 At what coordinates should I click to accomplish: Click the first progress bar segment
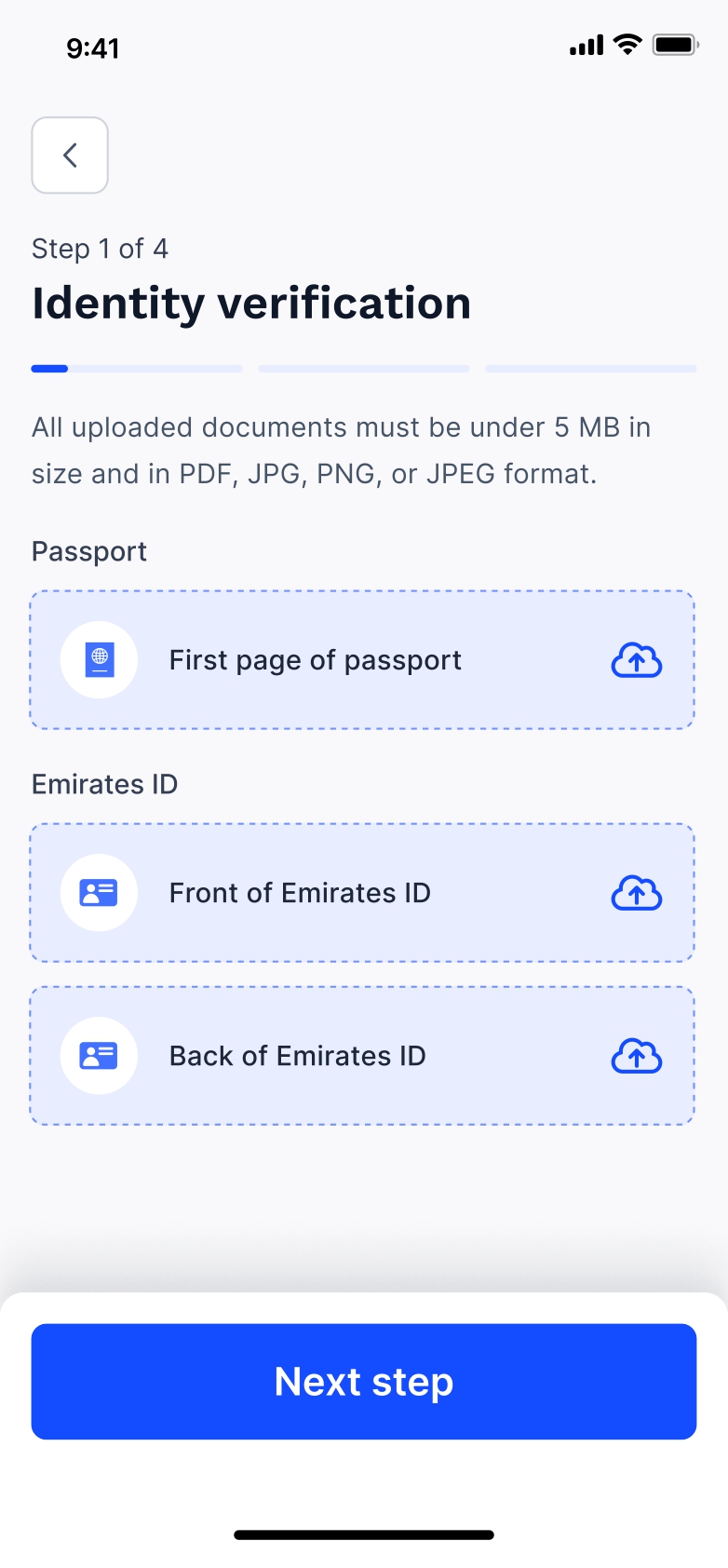tap(137, 369)
